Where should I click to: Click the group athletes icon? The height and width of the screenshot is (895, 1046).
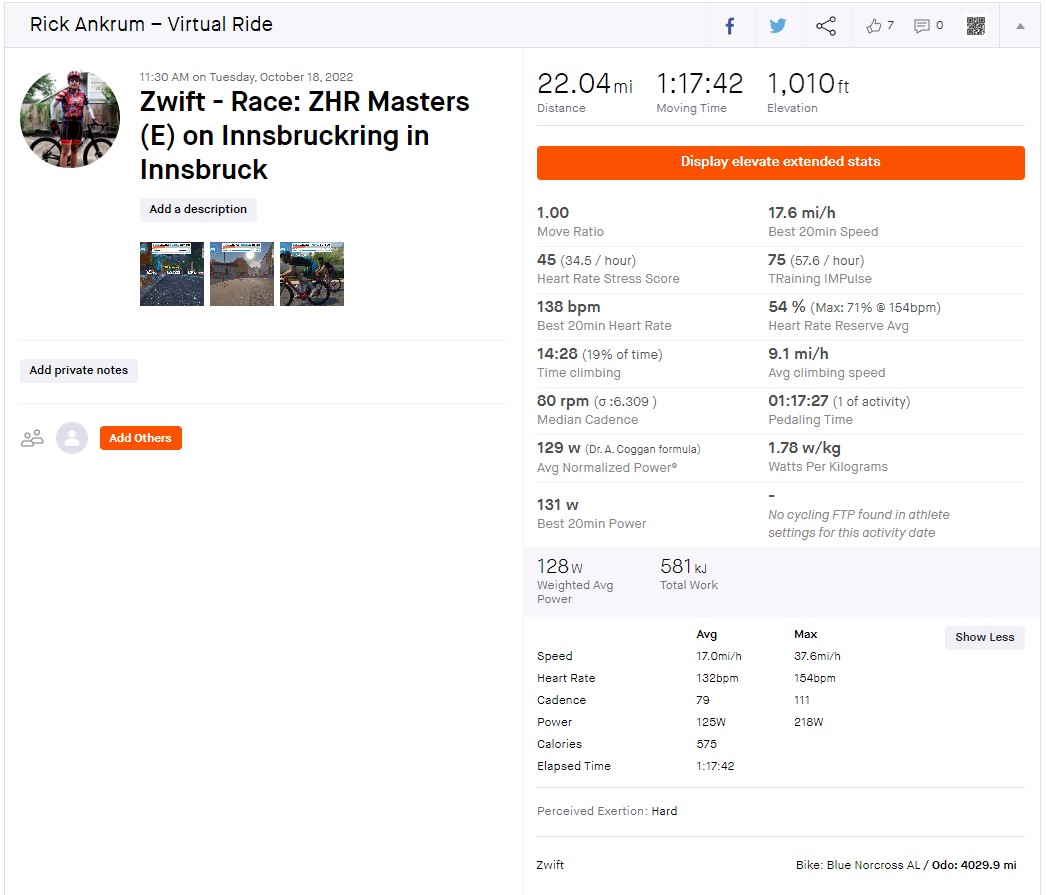click(32, 438)
